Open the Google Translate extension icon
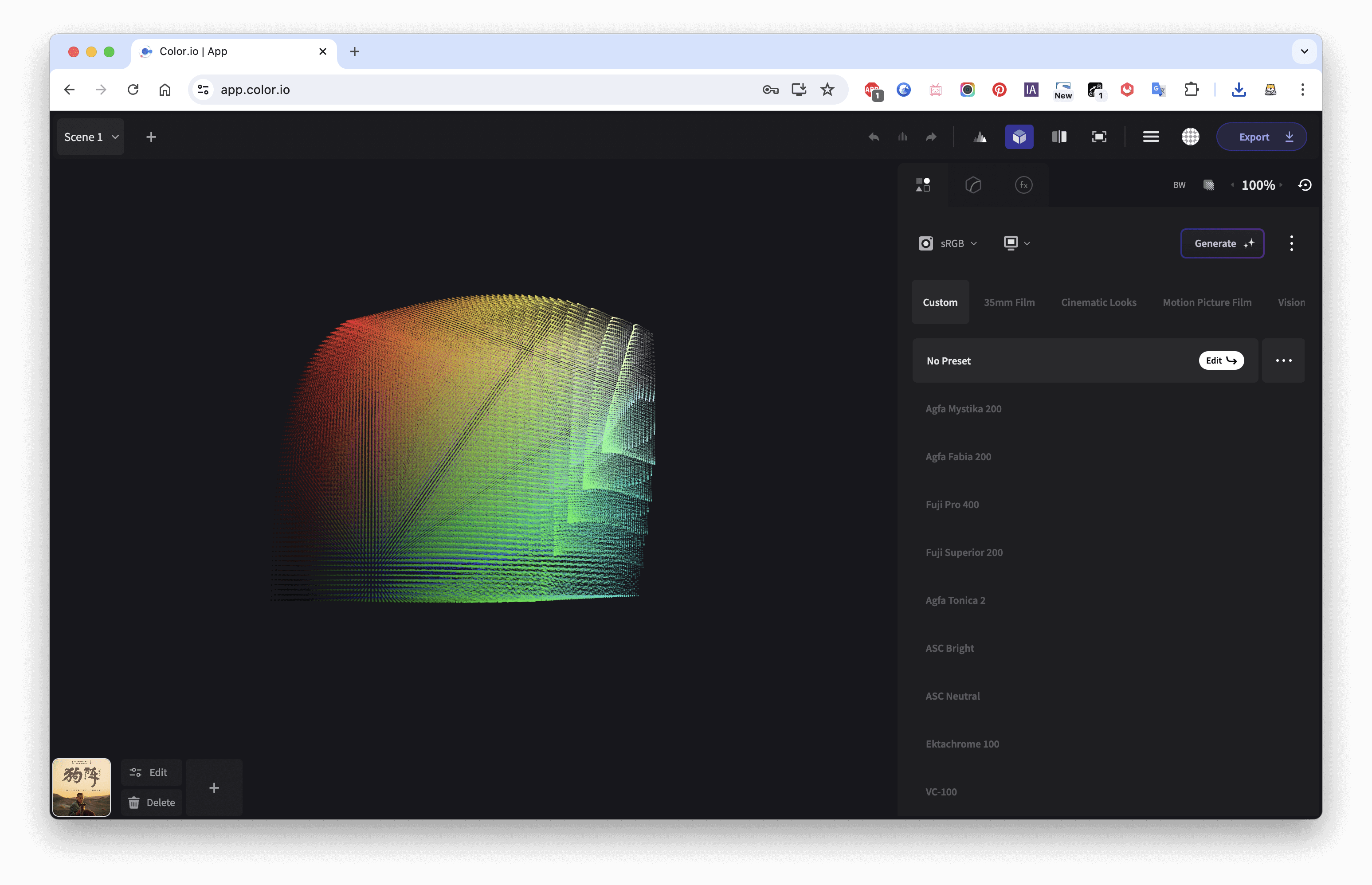 pos(1159,90)
